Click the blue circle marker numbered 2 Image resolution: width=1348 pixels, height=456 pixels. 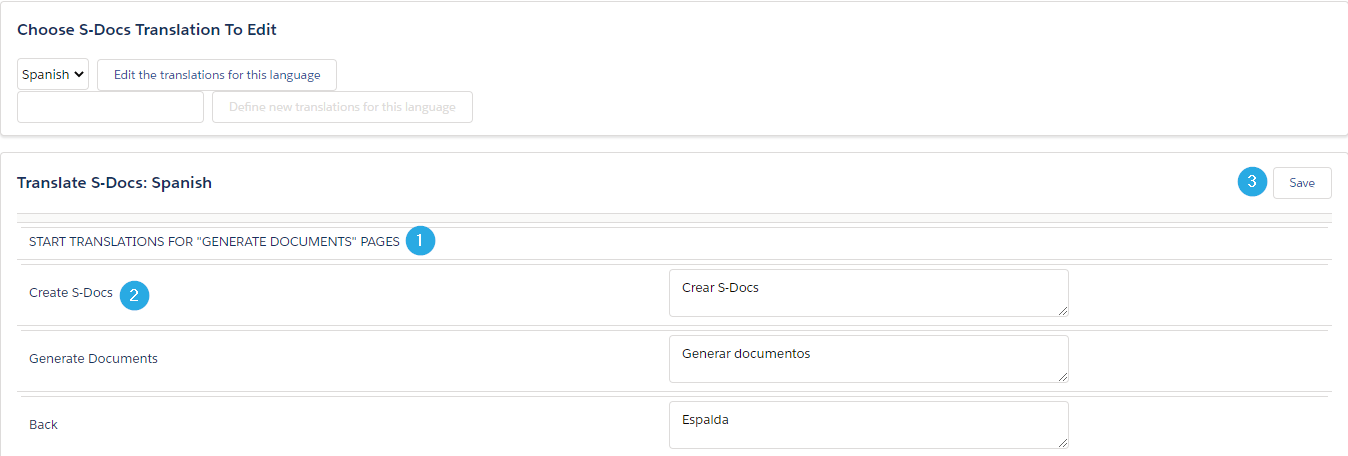[x=134, y=296]
